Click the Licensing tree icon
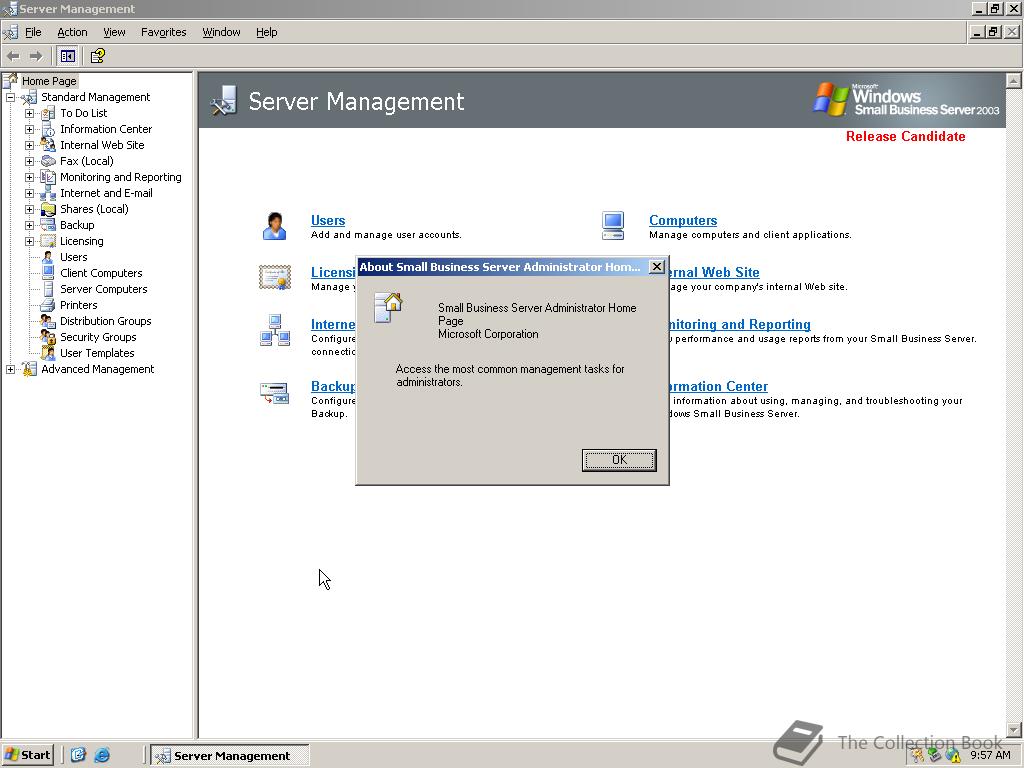The height and width of the screenshot is (768, 1024). point(48,241)
